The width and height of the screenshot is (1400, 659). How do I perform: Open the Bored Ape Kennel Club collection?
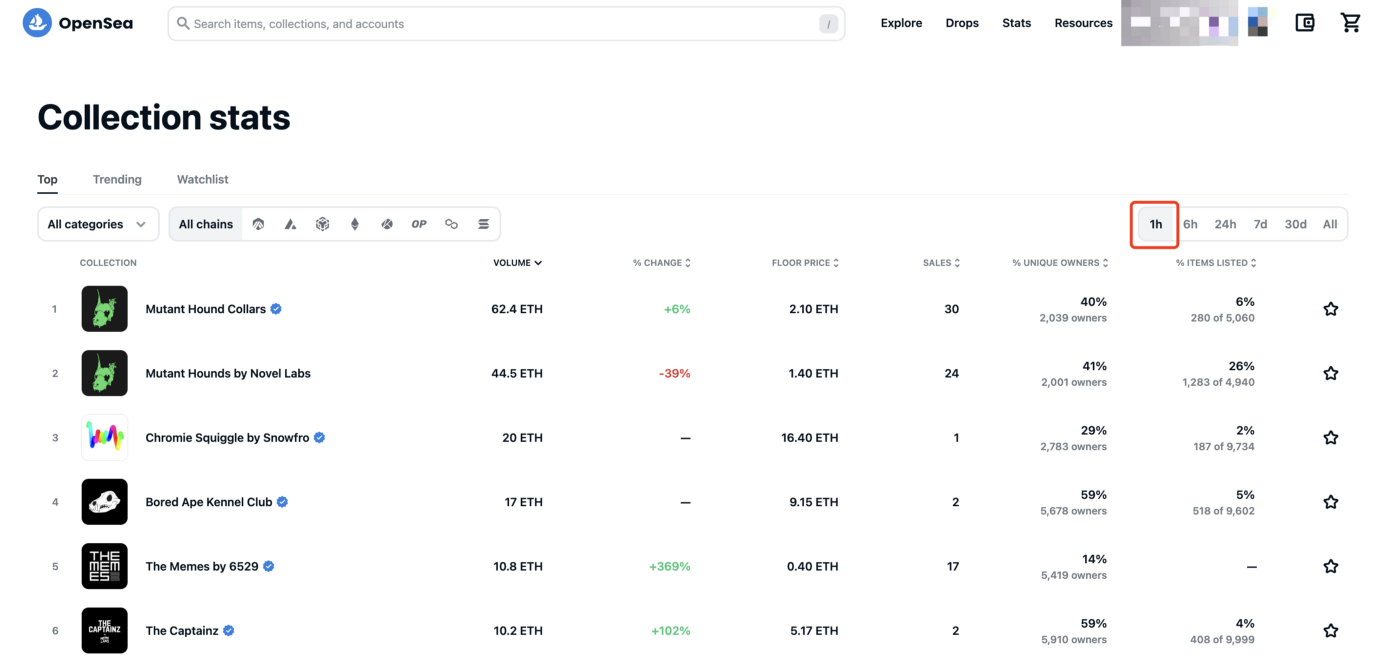(209, 502)
